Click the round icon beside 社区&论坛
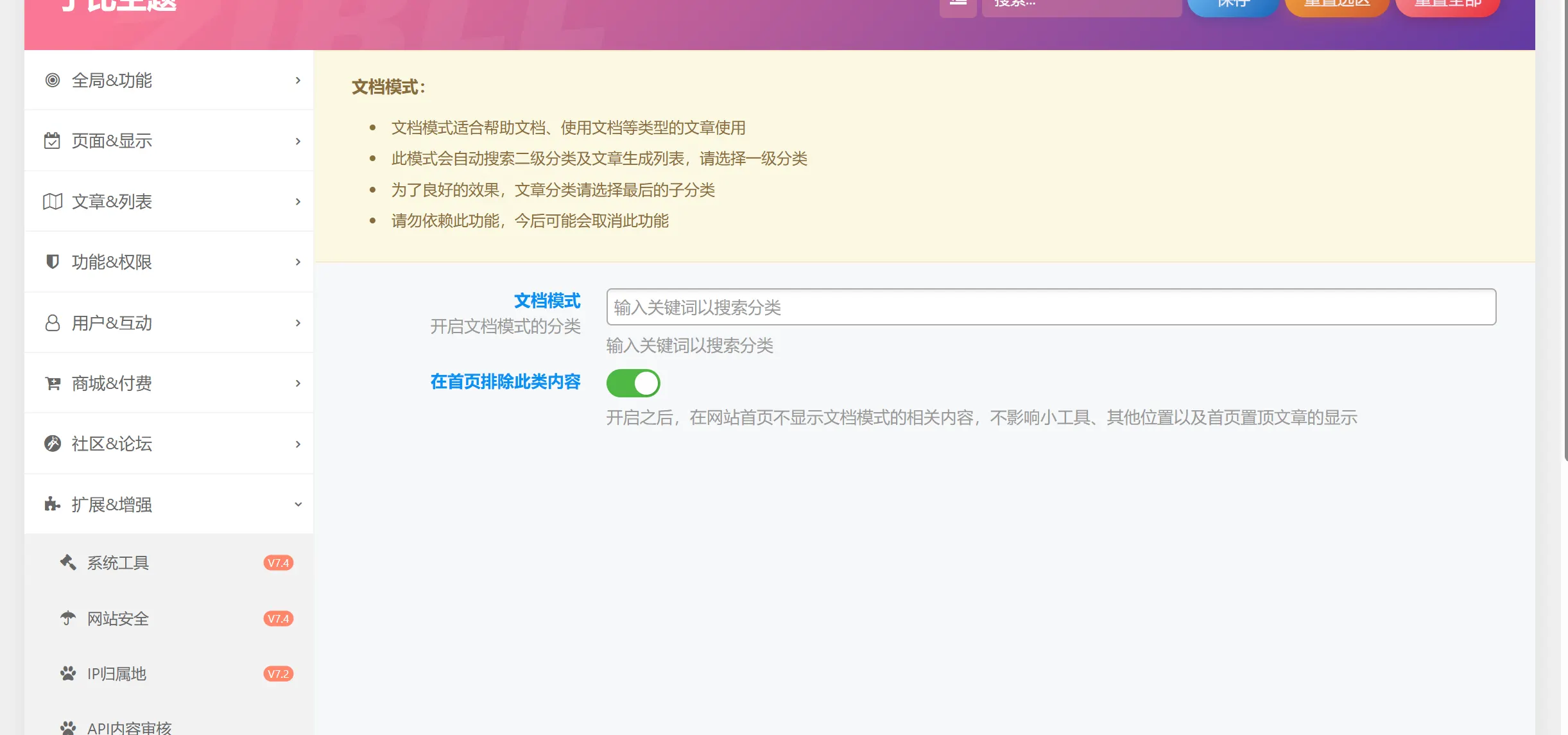Viewport: 1568px width, 735px height. (x=53, y=444)
